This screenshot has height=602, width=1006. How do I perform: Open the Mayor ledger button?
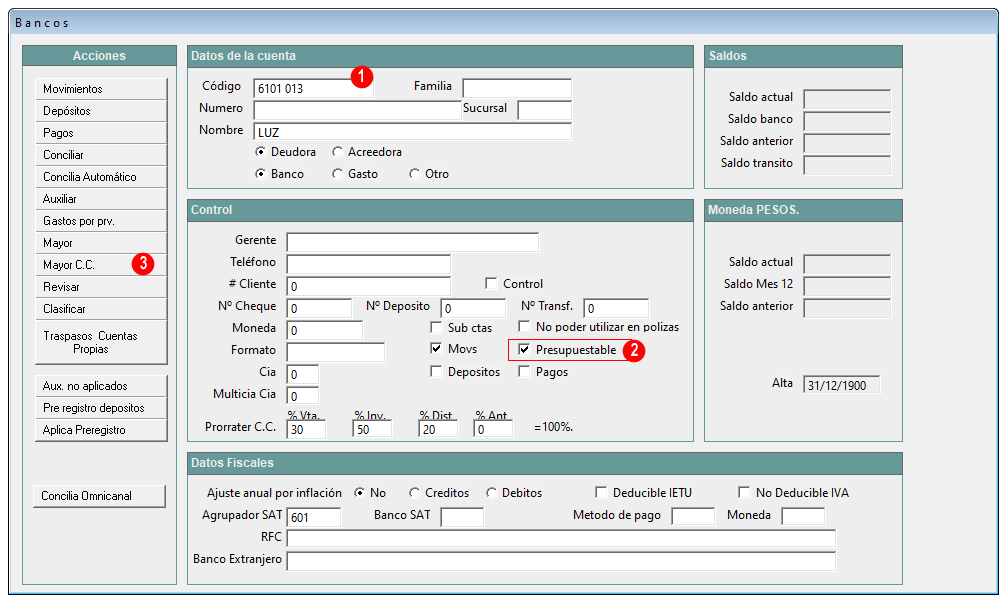point(101,243)
